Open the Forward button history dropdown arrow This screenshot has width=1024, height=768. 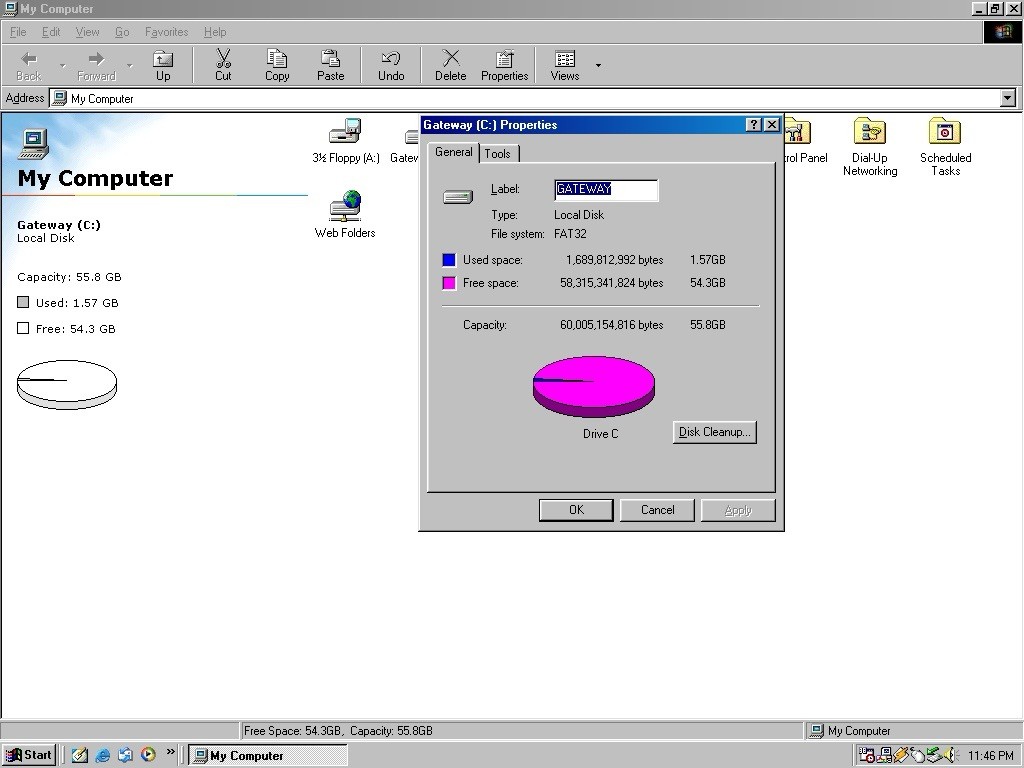tap(129, 65)
